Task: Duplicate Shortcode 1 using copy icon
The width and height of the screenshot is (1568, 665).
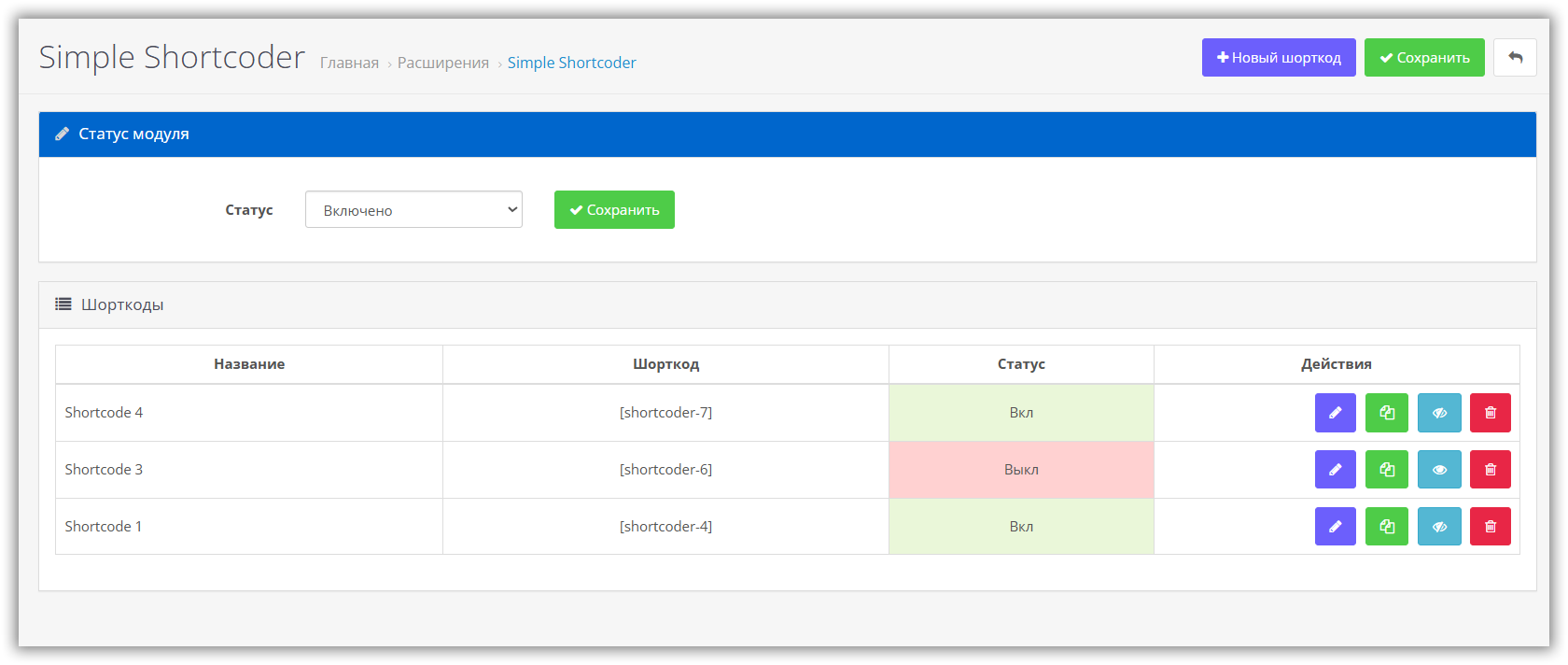Action: (1386, 527)
